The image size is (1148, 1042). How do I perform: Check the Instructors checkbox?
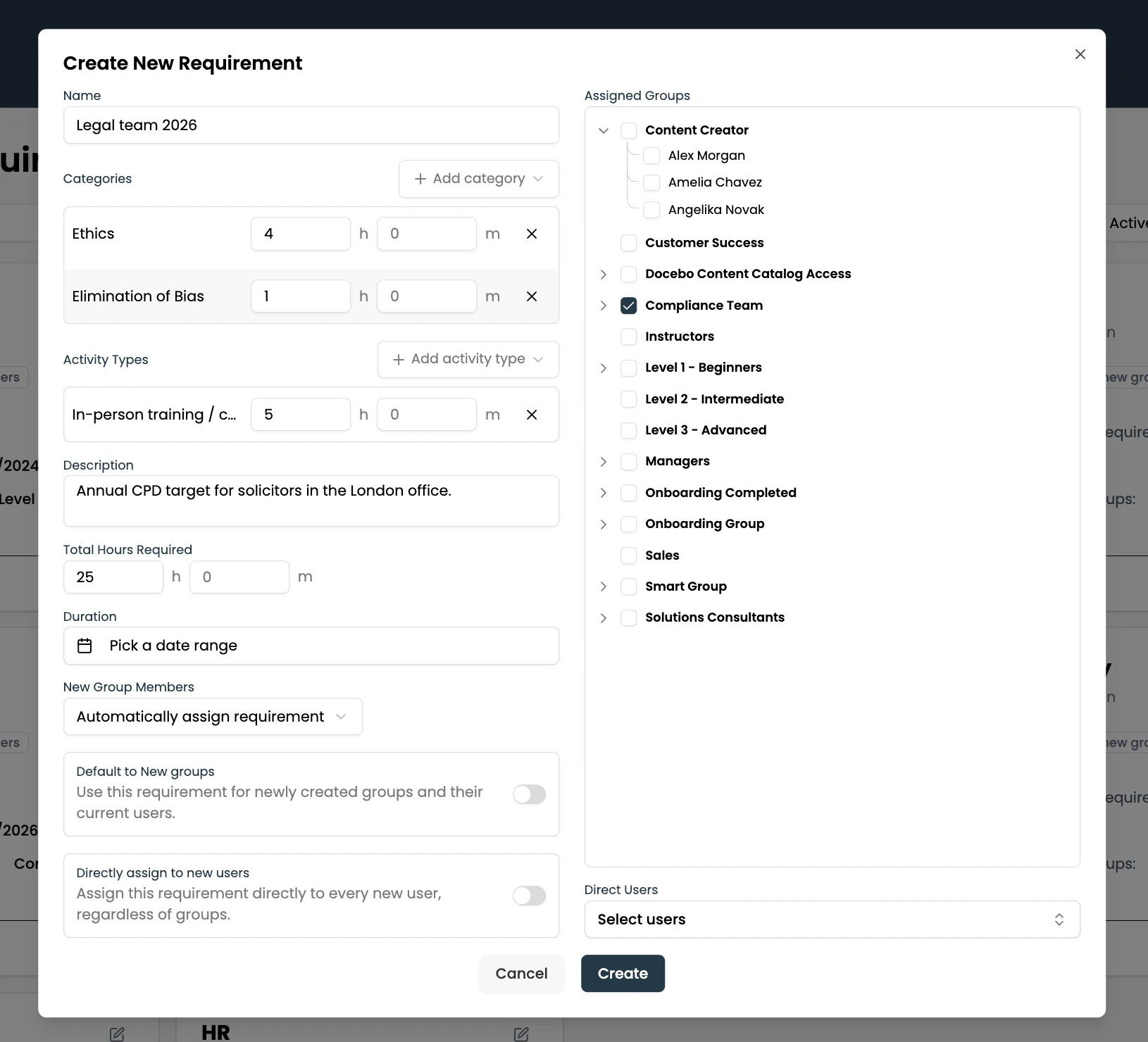click(x=629, y=337)
